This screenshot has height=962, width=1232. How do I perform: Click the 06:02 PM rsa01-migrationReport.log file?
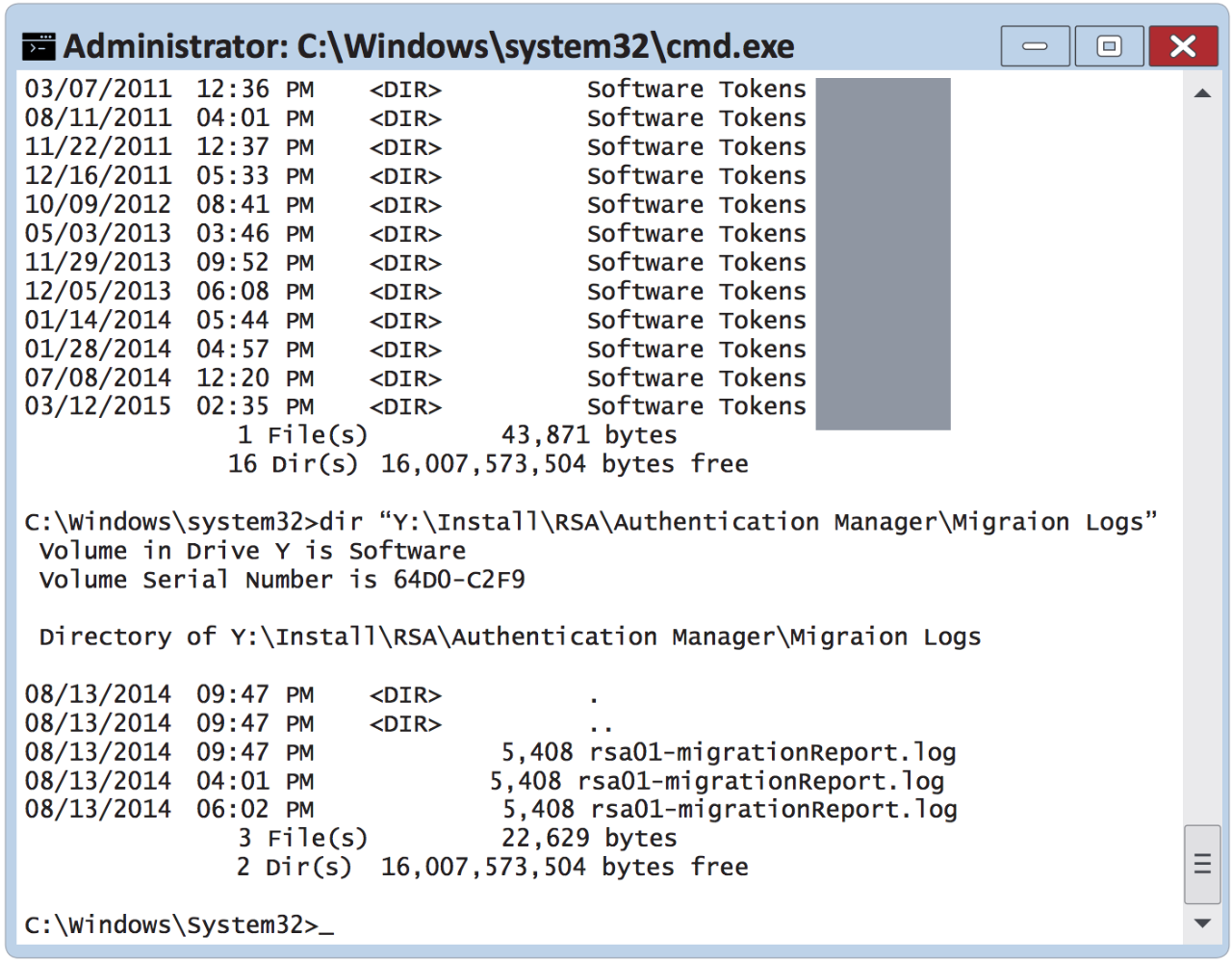tap(491, 810)
